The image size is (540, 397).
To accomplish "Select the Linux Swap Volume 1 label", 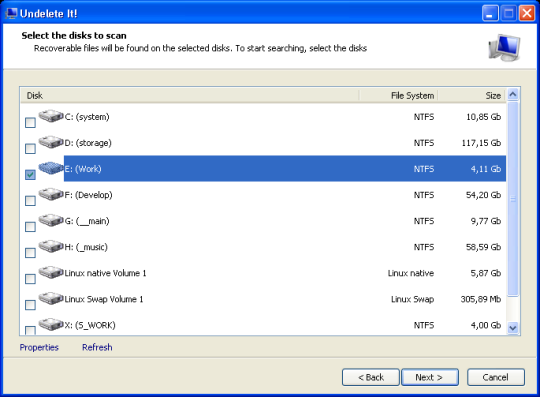I will [x=104, y=299].
